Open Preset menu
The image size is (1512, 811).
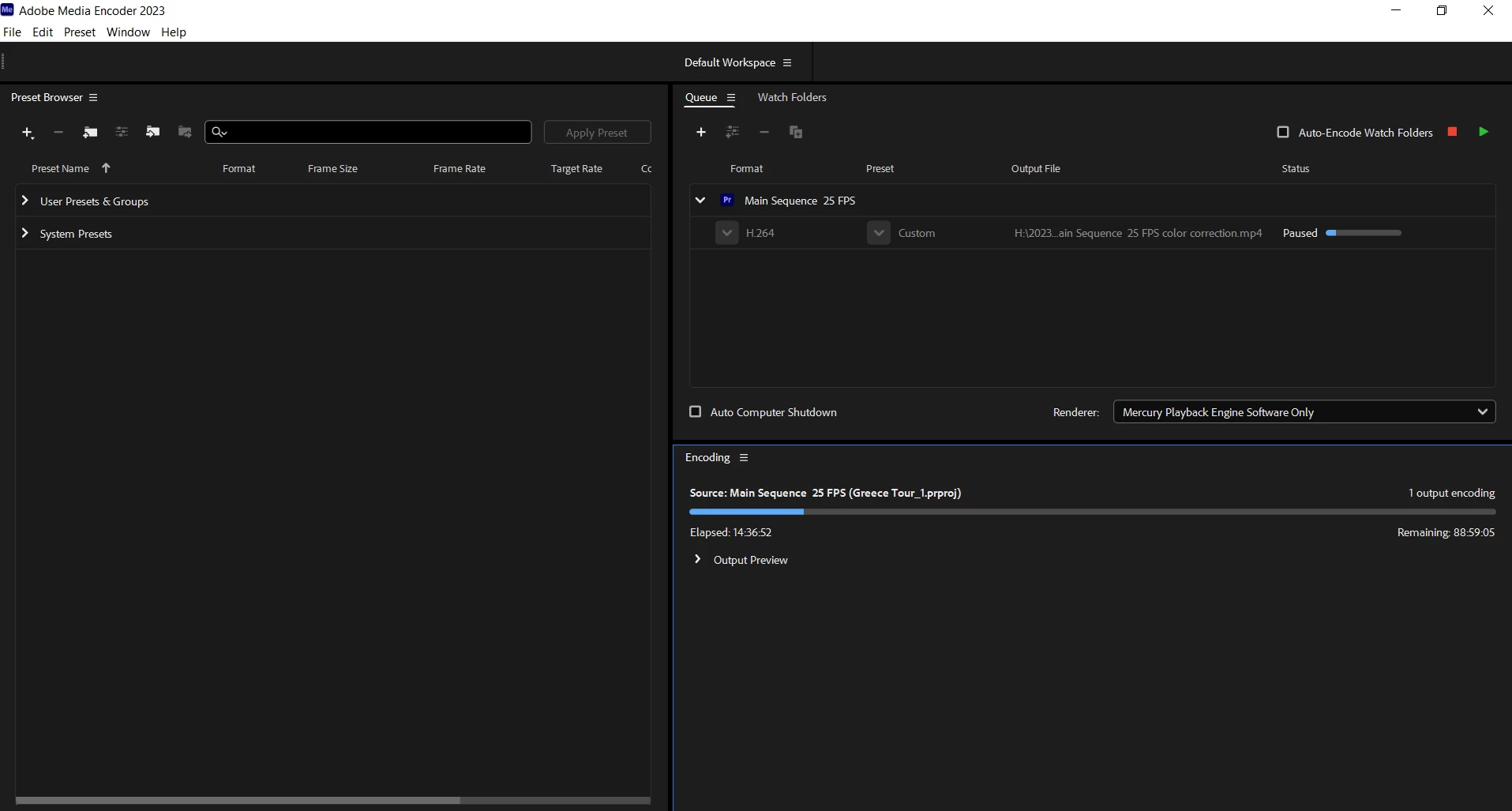point(80,32)
